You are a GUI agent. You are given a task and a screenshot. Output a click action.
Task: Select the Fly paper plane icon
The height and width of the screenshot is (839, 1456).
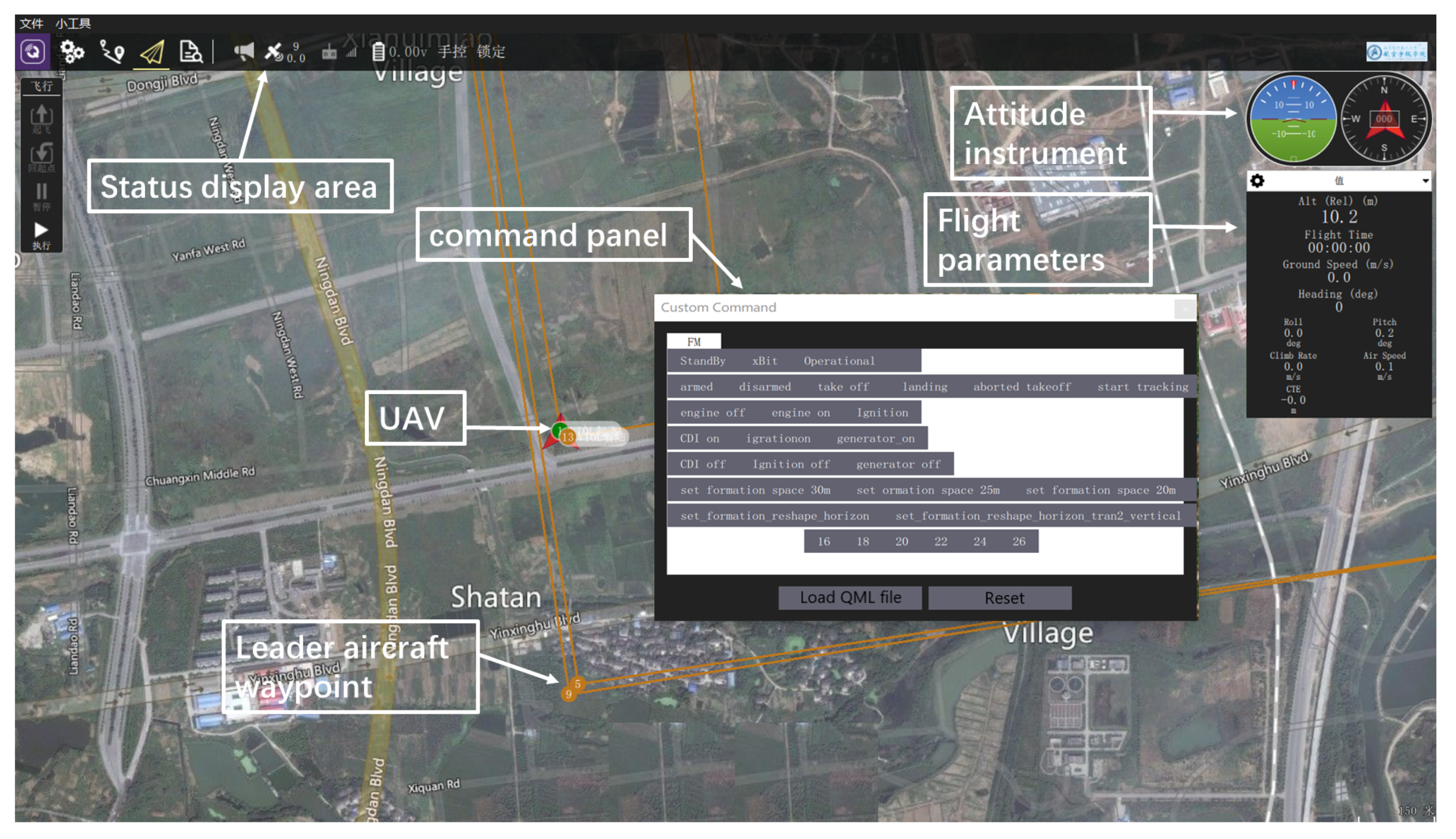click(x=152, y=52)
